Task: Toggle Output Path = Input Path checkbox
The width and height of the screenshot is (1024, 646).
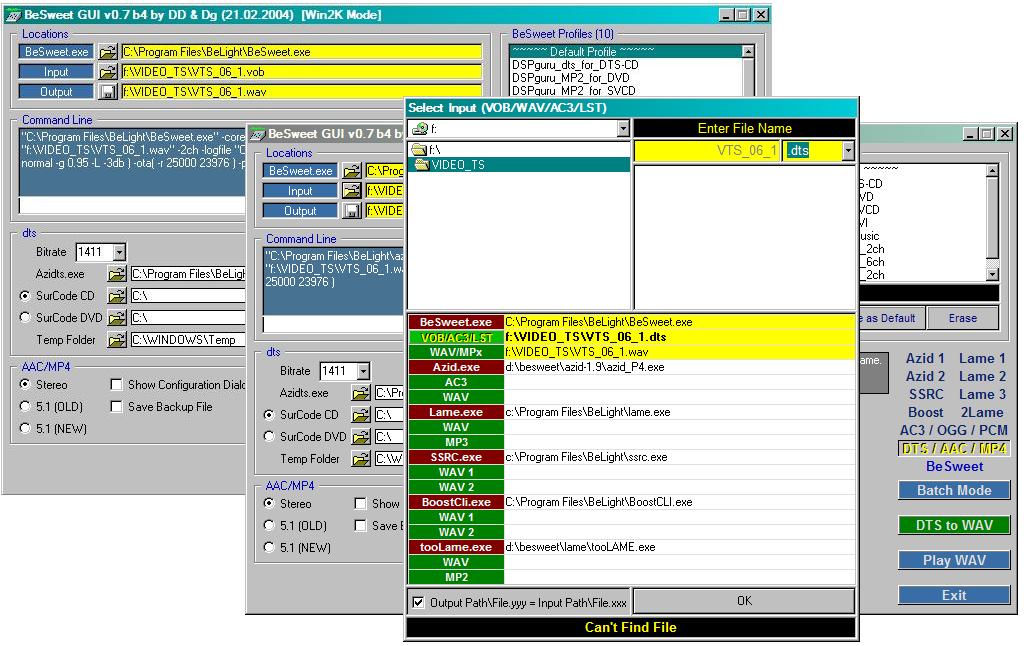Action: pyautogui.click(x=418, y=602)
